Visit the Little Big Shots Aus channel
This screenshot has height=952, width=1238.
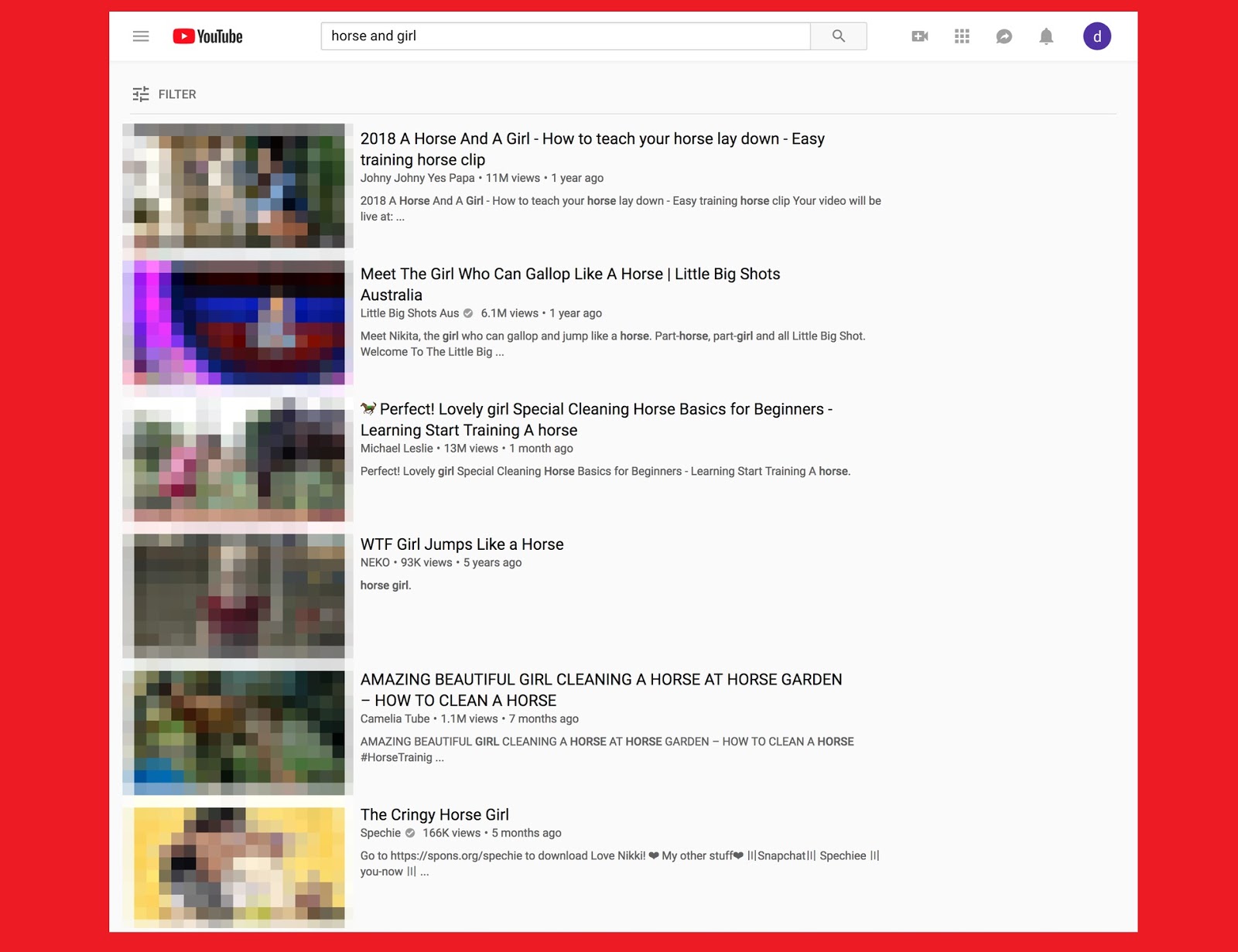click(410, 313)
